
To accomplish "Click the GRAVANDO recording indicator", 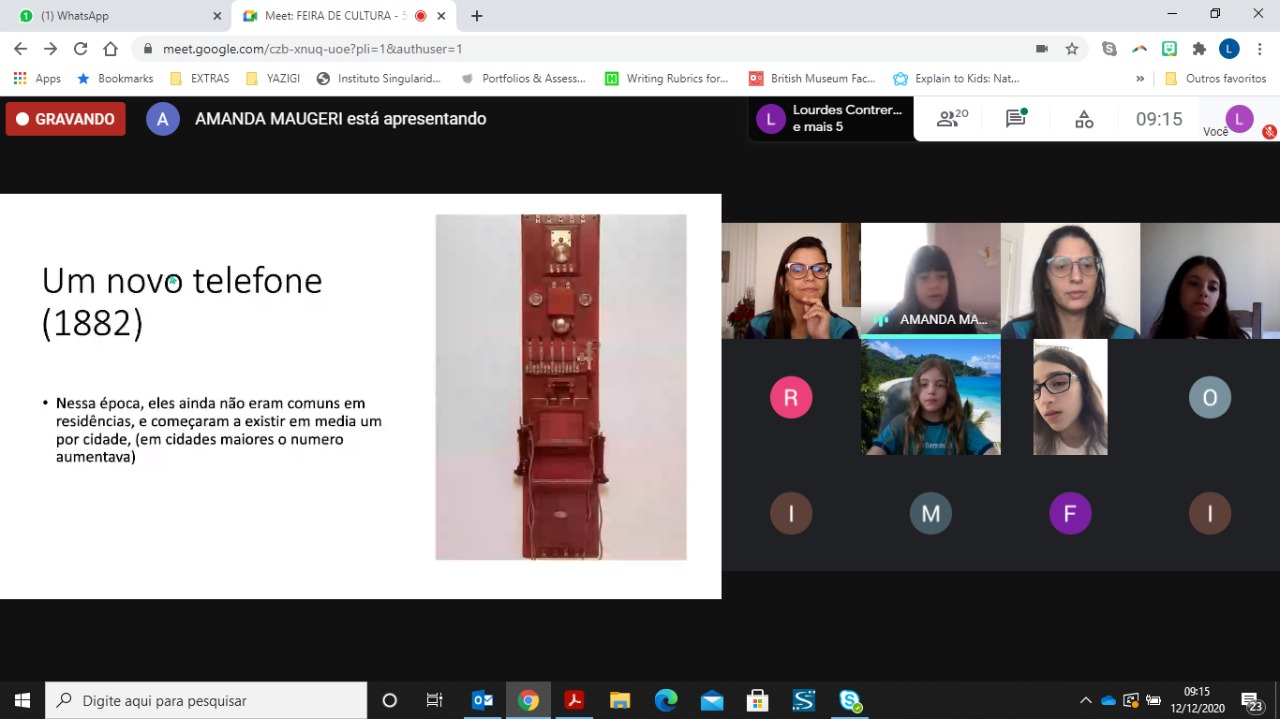I will pyautogui.click(x=66, y=119).
